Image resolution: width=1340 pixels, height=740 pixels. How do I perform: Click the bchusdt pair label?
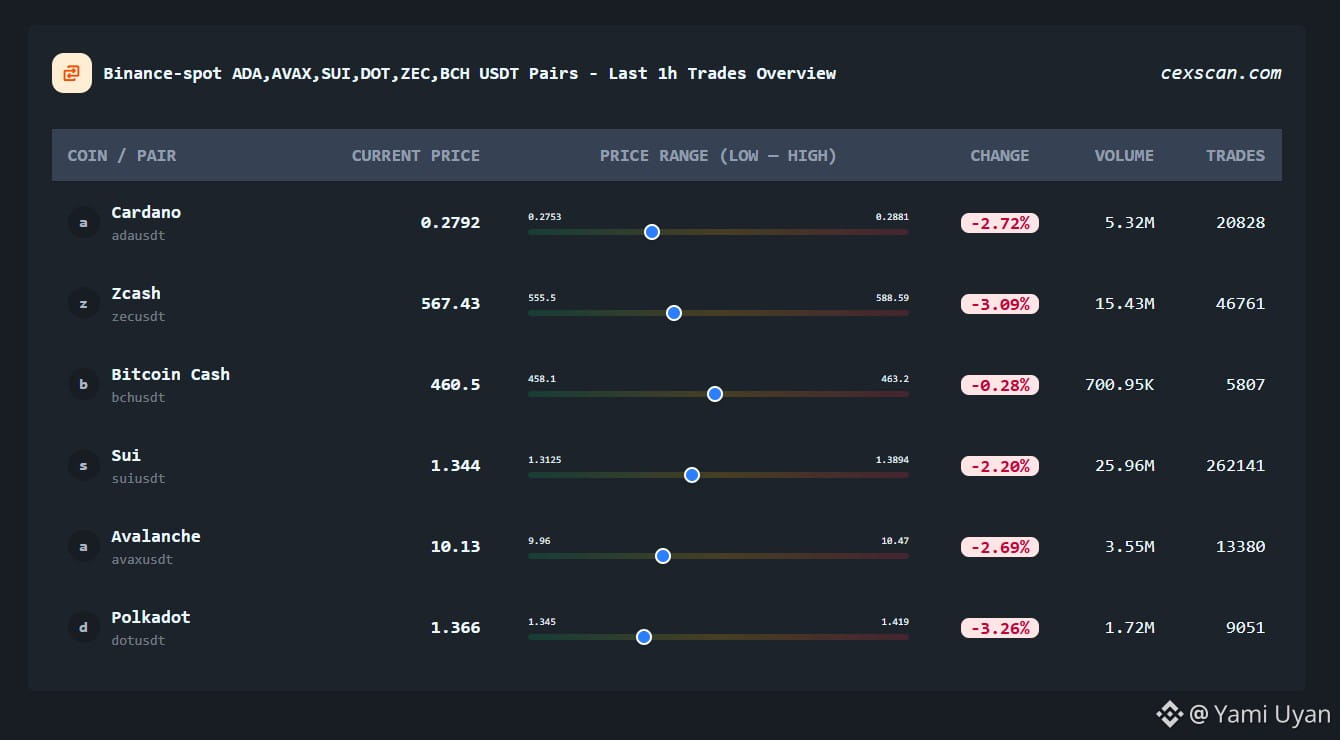pos(138,398)
